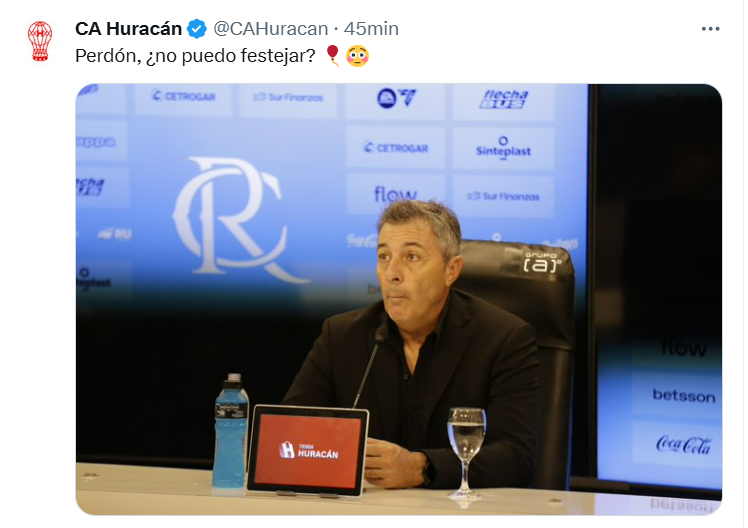Open the CA Huracán profile avatar
The image size is (748, 528).
click(40, 41)
